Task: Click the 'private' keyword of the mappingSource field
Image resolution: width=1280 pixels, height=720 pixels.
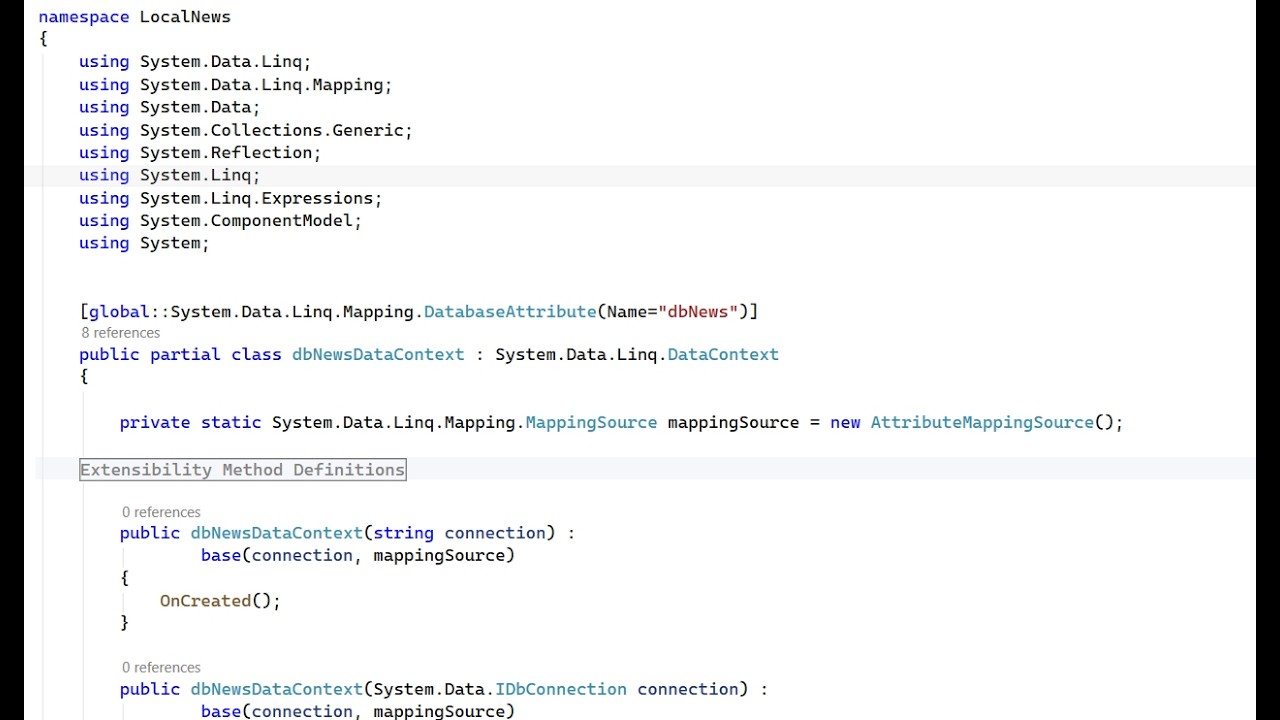Action: point(155,422)
